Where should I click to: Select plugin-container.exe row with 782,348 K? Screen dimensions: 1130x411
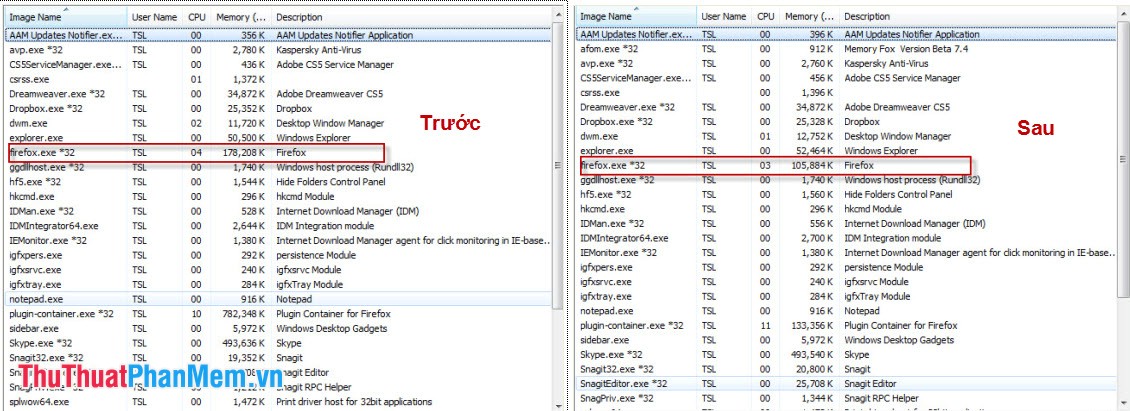[x=279, y=314]
